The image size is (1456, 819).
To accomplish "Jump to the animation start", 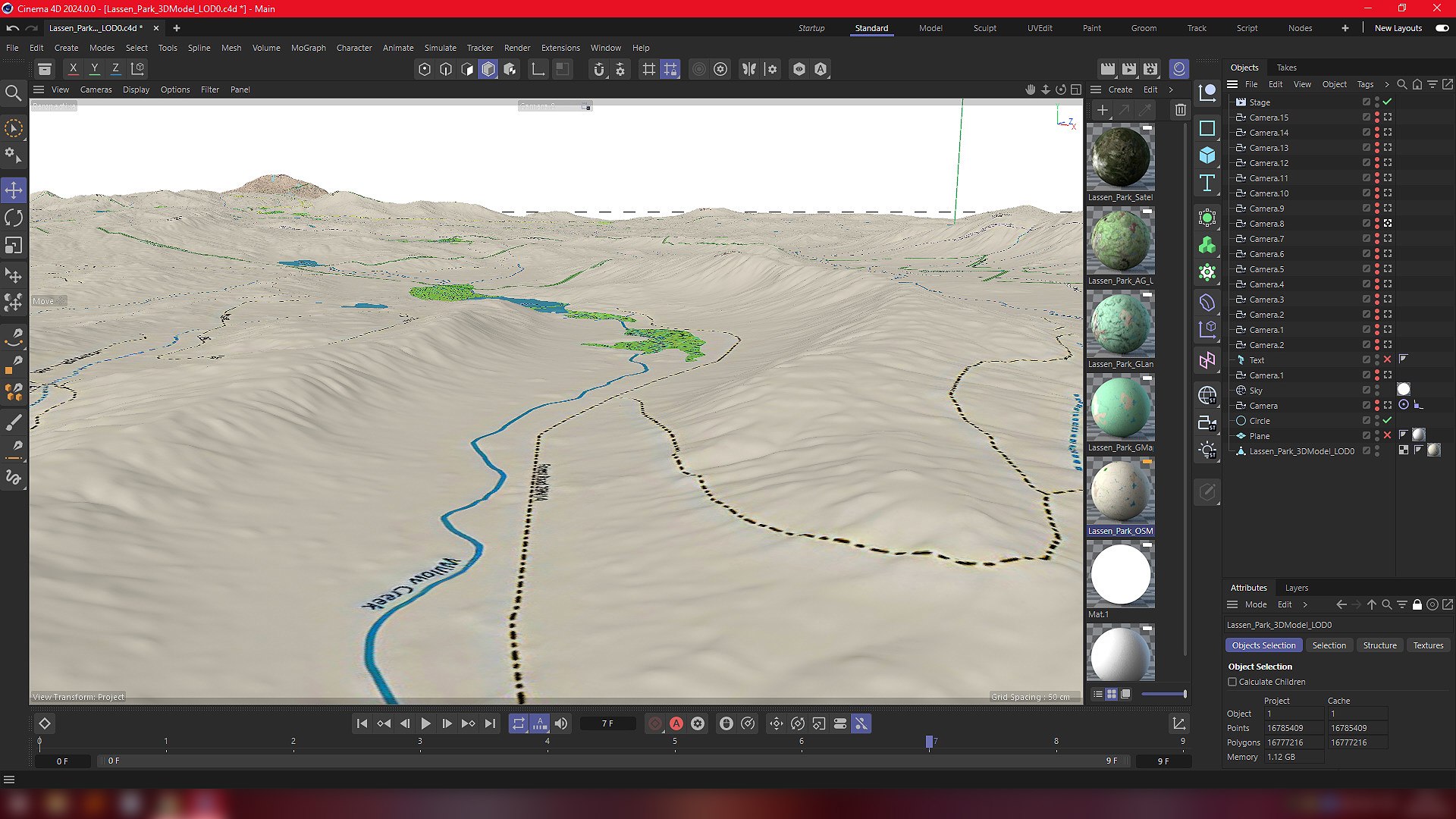I will tap(362, 723).
